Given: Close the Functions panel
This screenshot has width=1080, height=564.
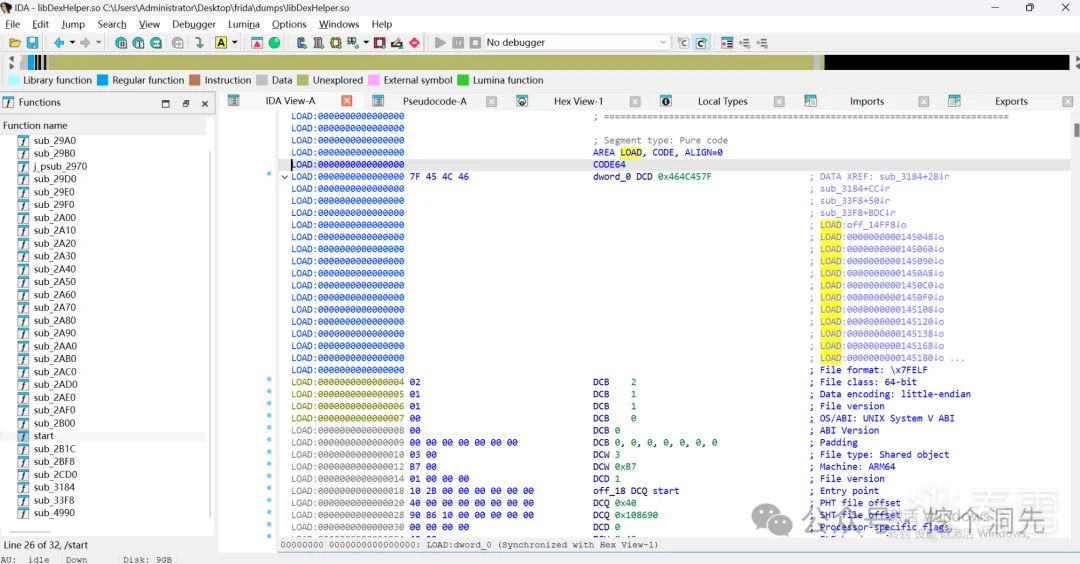Looking at the screenshot, I should pyautogui.click(x=205, y=103).
